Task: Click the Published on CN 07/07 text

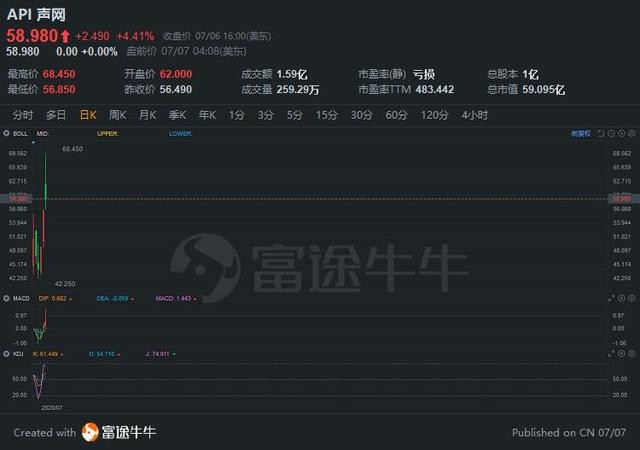Action: coord(569,433)
